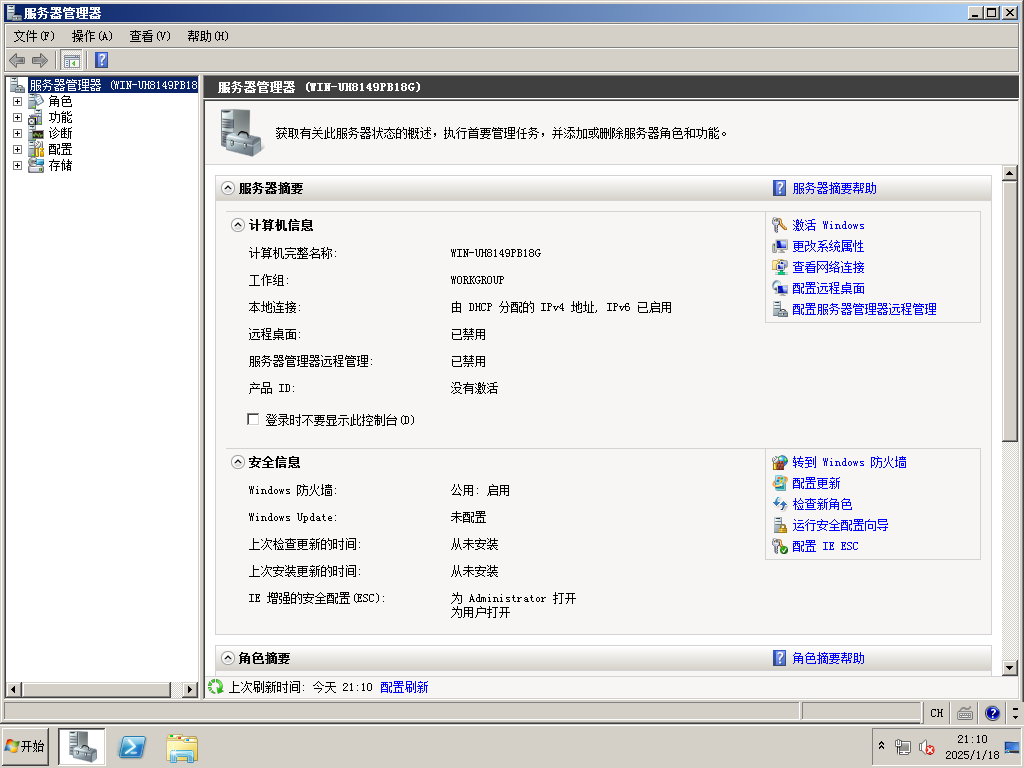
Task: Click the key icon next to 激活 Windows
Action: pyautogui.click(x=779, y=225)
